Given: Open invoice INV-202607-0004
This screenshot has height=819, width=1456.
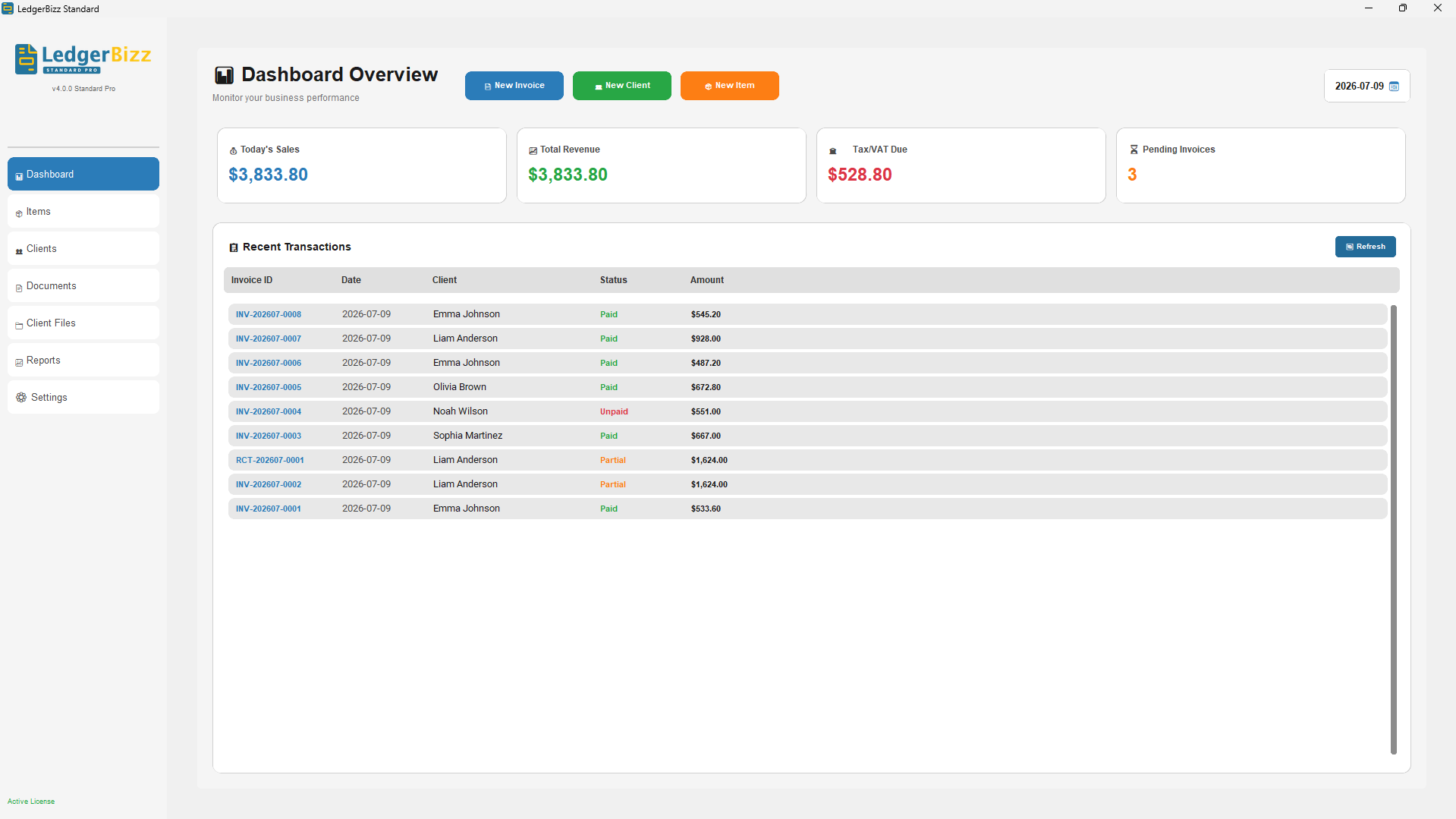Looking at the screenshot, I should tap(269, 411).
